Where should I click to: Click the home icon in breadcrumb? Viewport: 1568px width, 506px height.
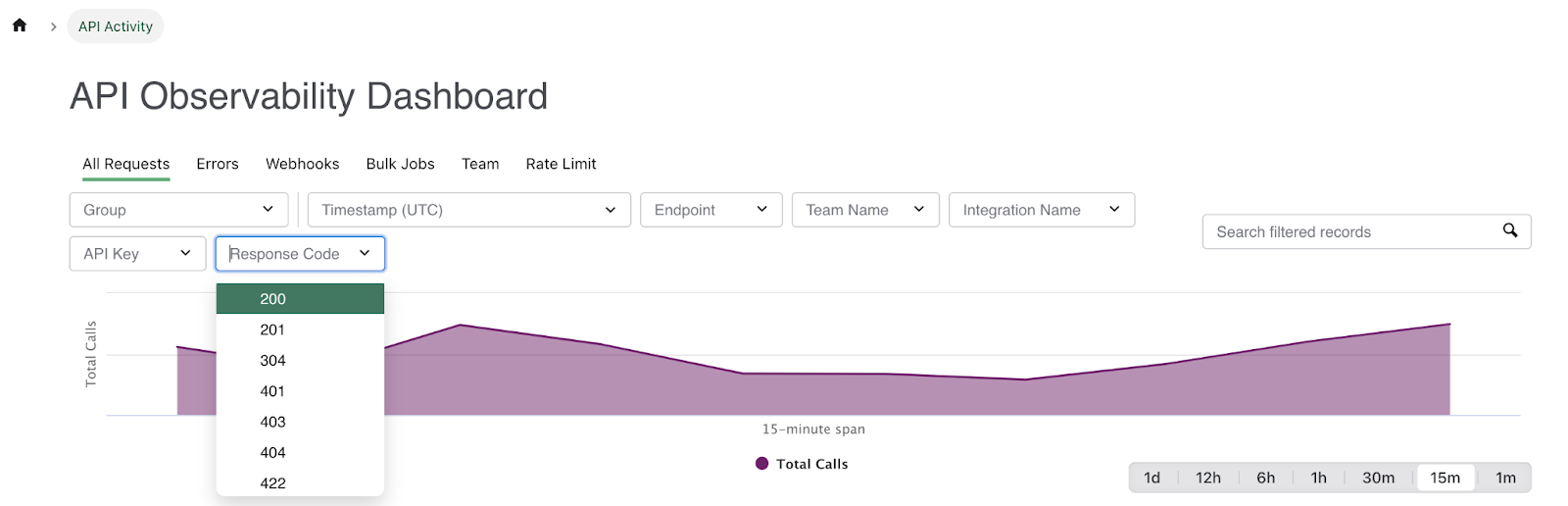tap(20, 25)
